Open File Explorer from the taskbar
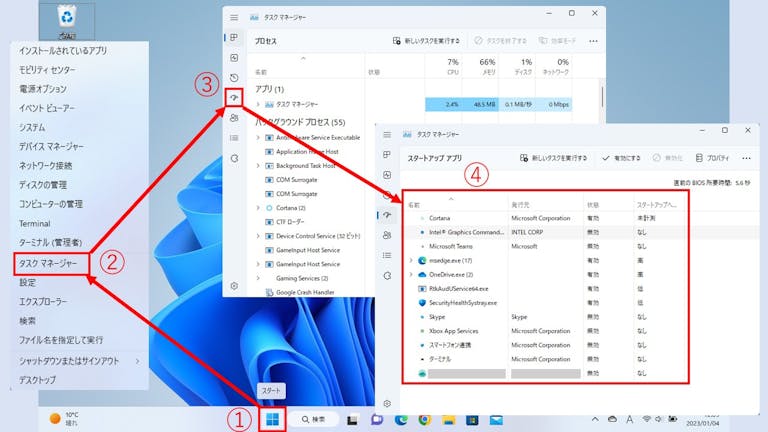768x432 pixels. (449, 420)
